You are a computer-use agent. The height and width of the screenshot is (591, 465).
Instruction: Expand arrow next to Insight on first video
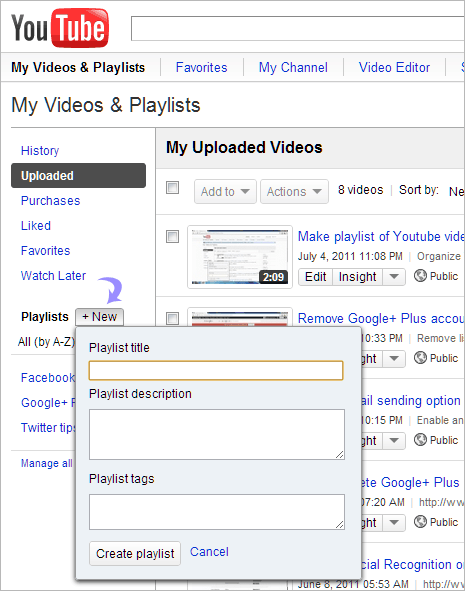point(394,277)
